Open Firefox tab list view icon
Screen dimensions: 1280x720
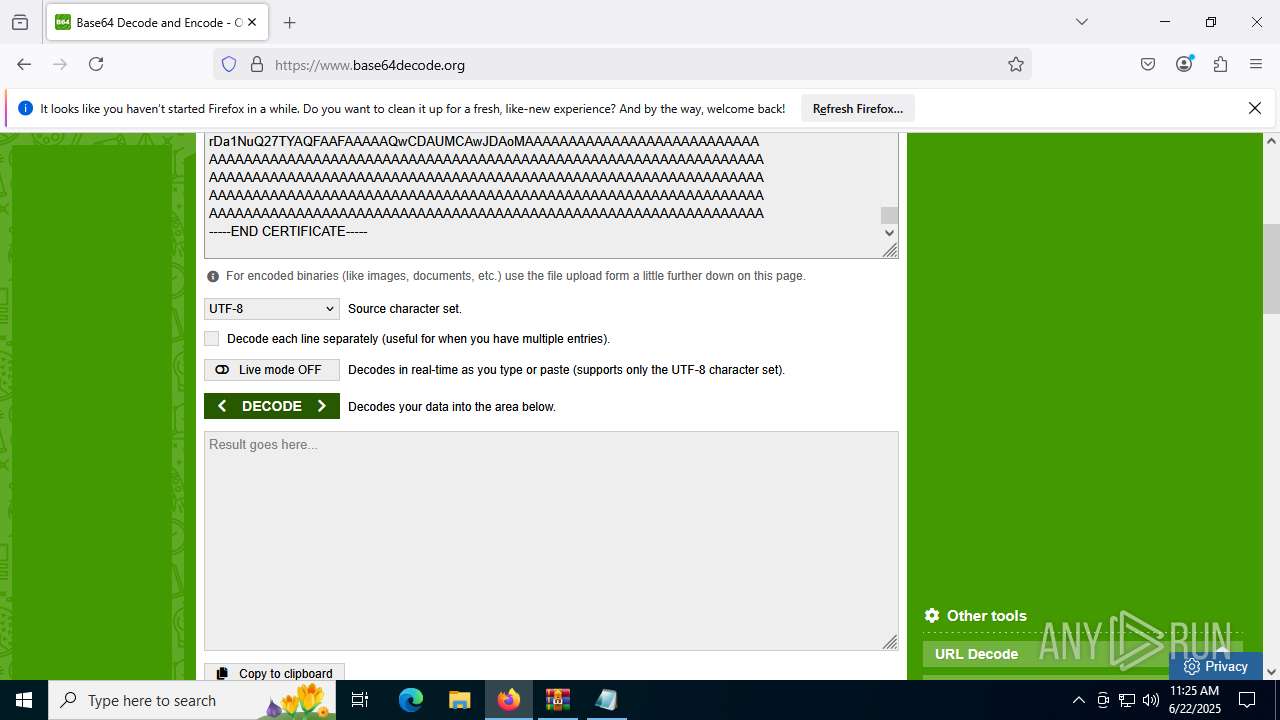[x=20, y=22]
